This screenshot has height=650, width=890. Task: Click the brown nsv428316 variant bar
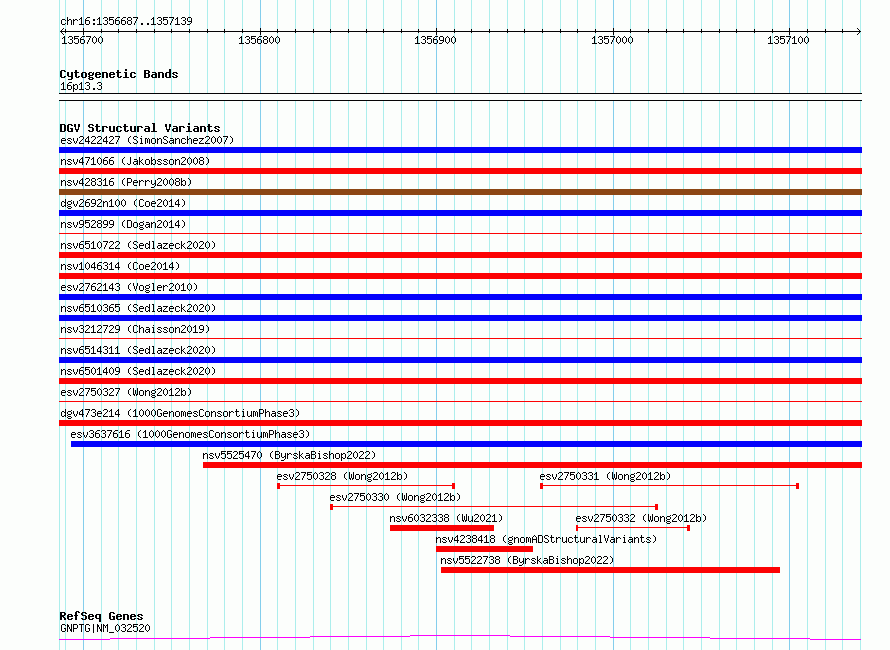(460, 192)
